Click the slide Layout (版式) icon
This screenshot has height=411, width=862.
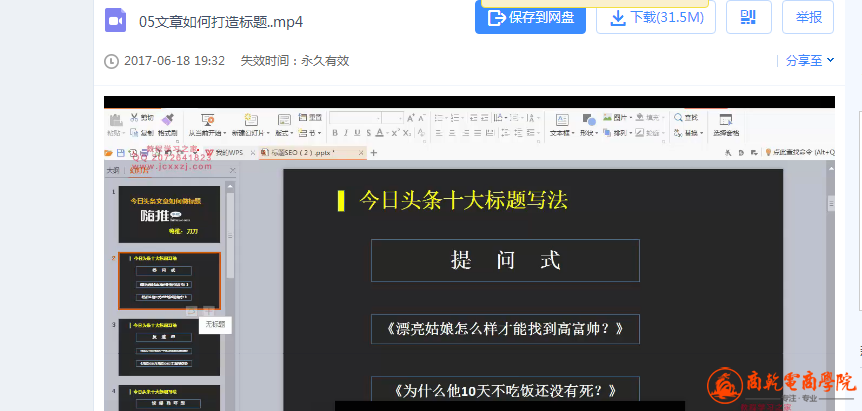tap(284, 120)
